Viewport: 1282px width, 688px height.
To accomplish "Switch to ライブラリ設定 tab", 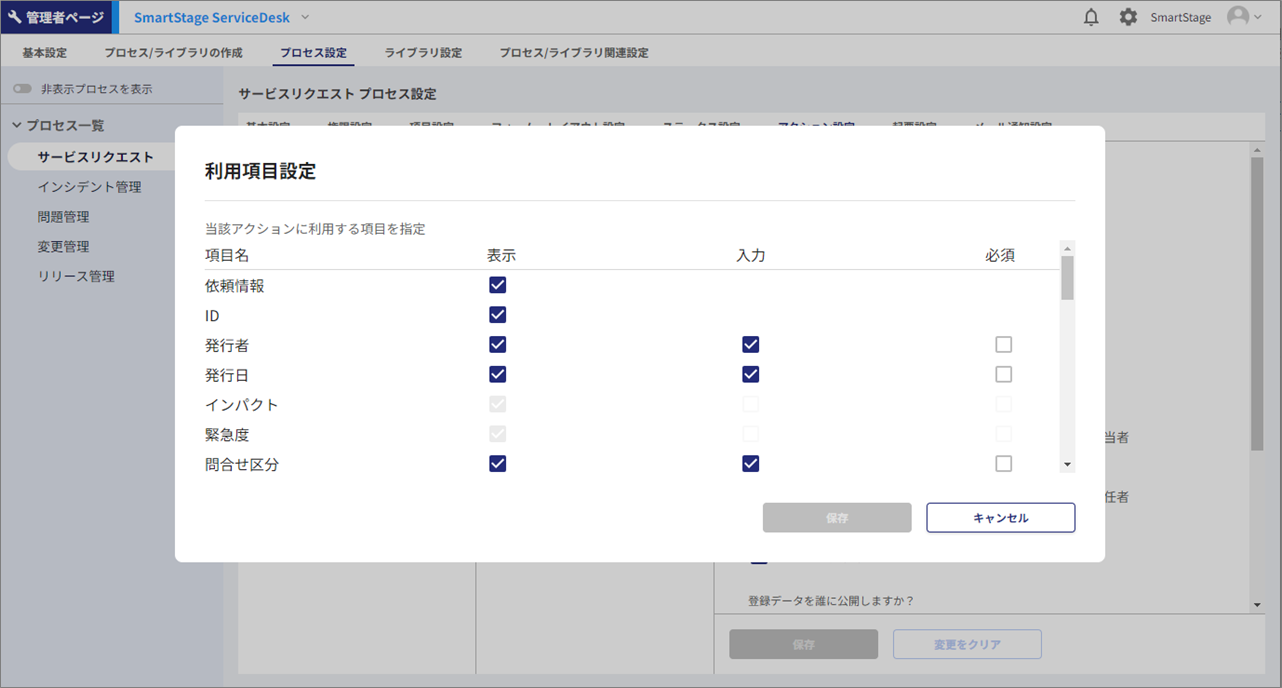I will [423, 53].
